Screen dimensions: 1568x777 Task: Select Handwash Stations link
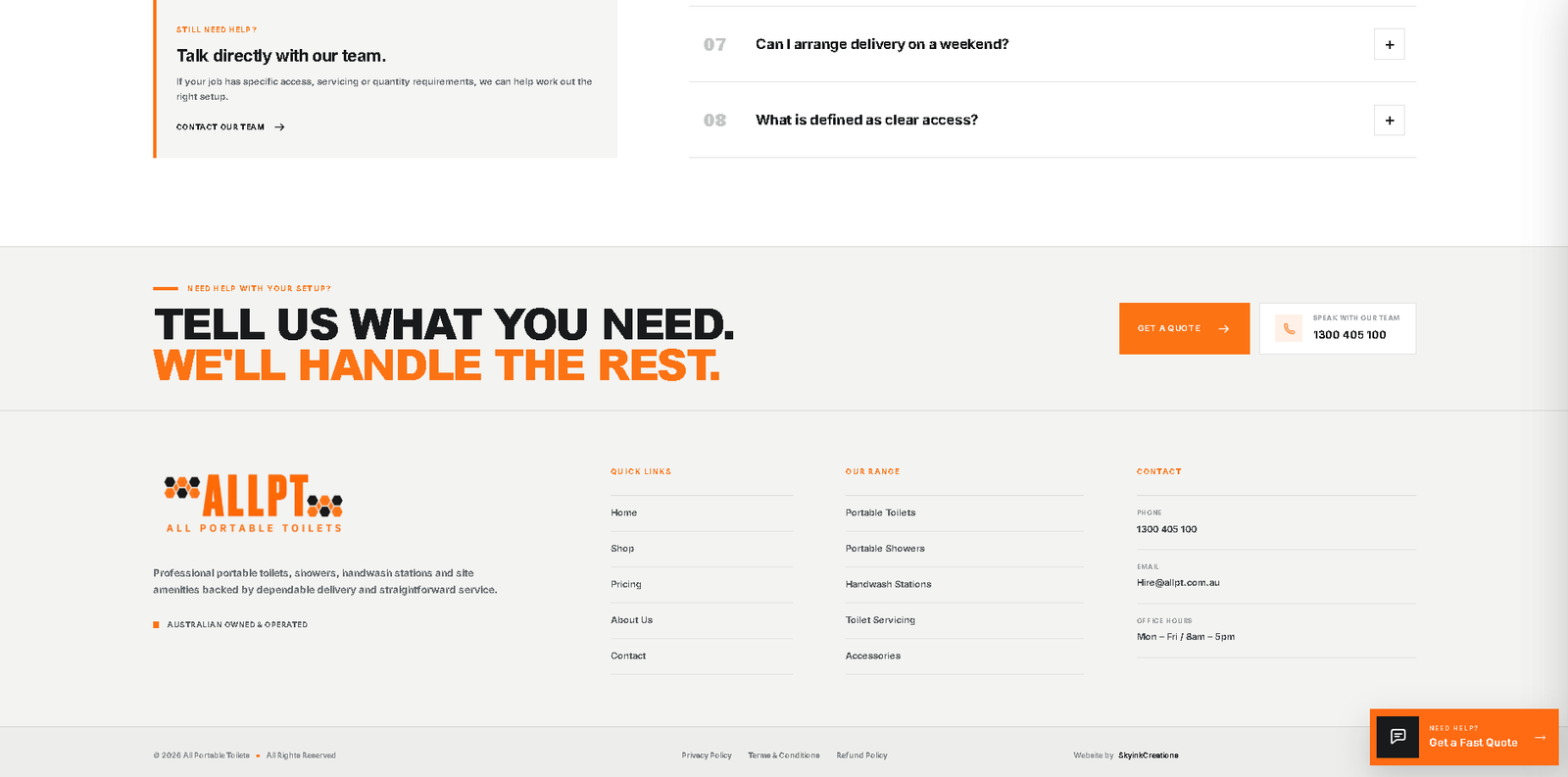[x=889, y=584]
